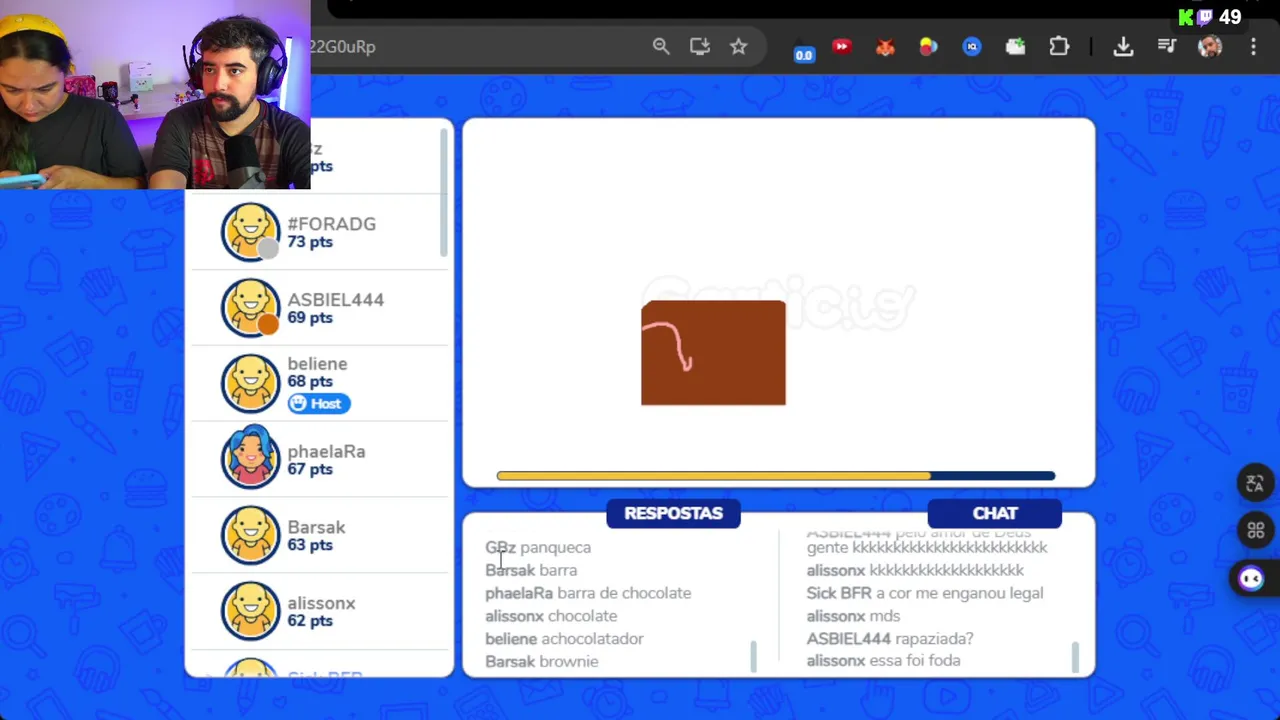Click the Discord icon on right sidebar
Image resolution: width=1280 pixels, height=720 pixels.
pyautogui.click(x=1251, y=579)
